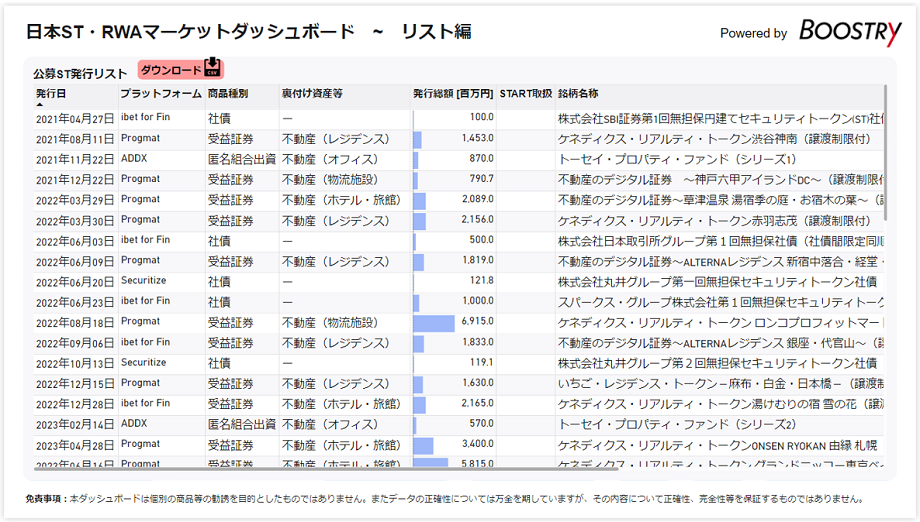This screenshot has height=522, width=920.
Task: Select date cell 2022年12月15日
Action: 75,384
